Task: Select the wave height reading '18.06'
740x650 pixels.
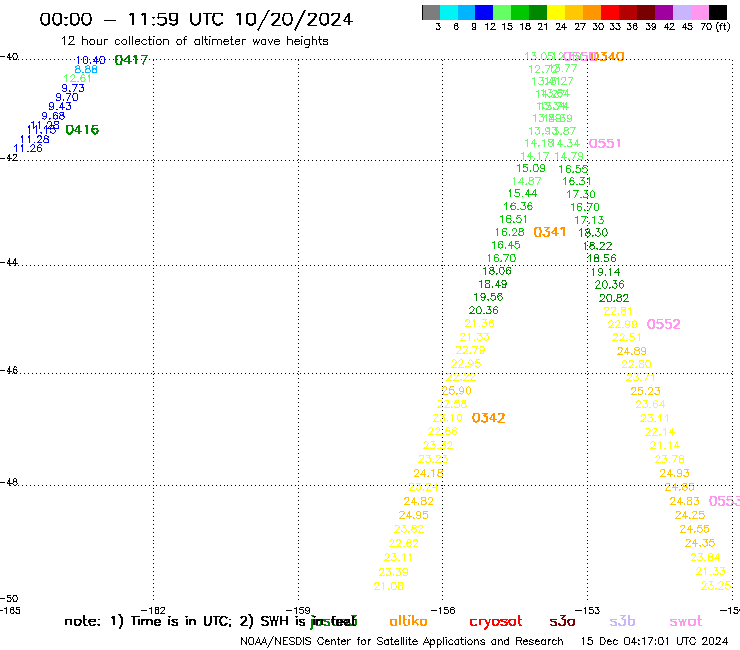Action: (497, 270)
